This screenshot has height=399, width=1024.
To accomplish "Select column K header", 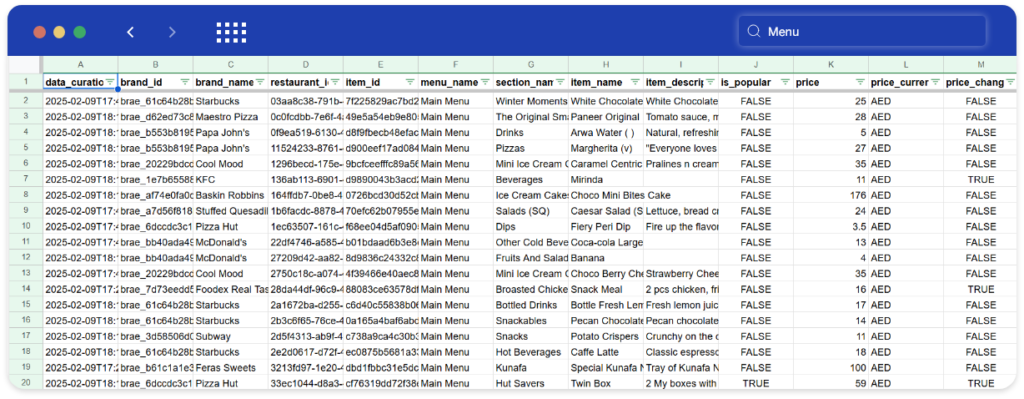I will pos(831,65).
